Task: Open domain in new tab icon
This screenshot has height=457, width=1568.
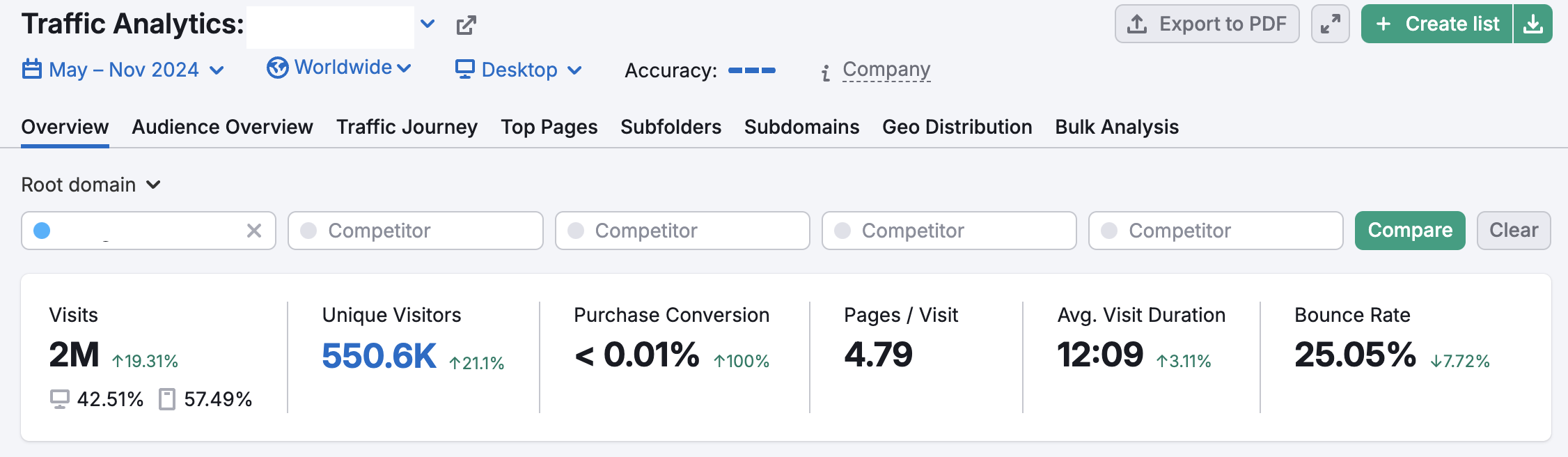Action: (x=466, y=25)
